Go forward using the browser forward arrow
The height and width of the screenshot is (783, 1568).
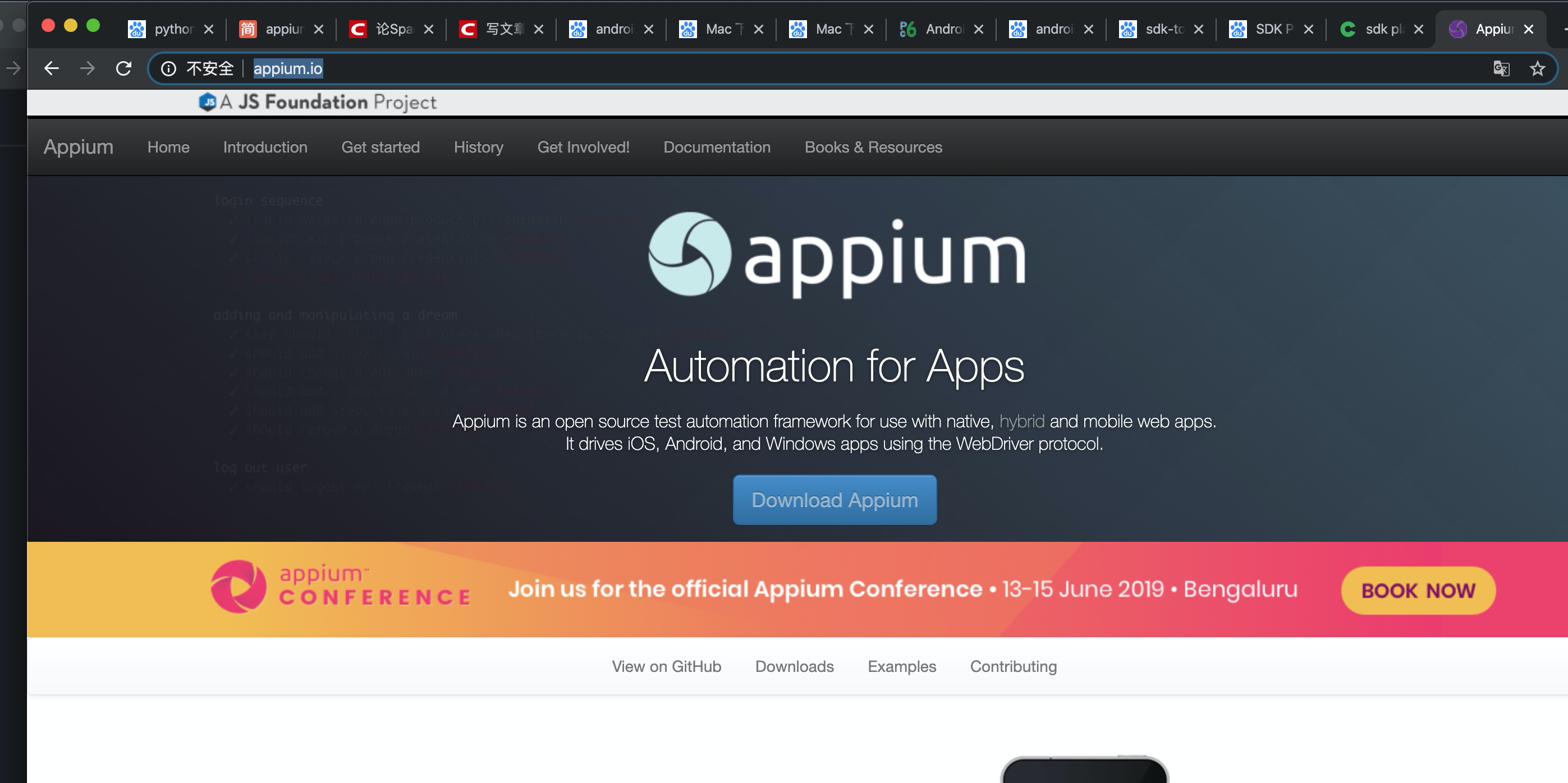pos(88,68)
